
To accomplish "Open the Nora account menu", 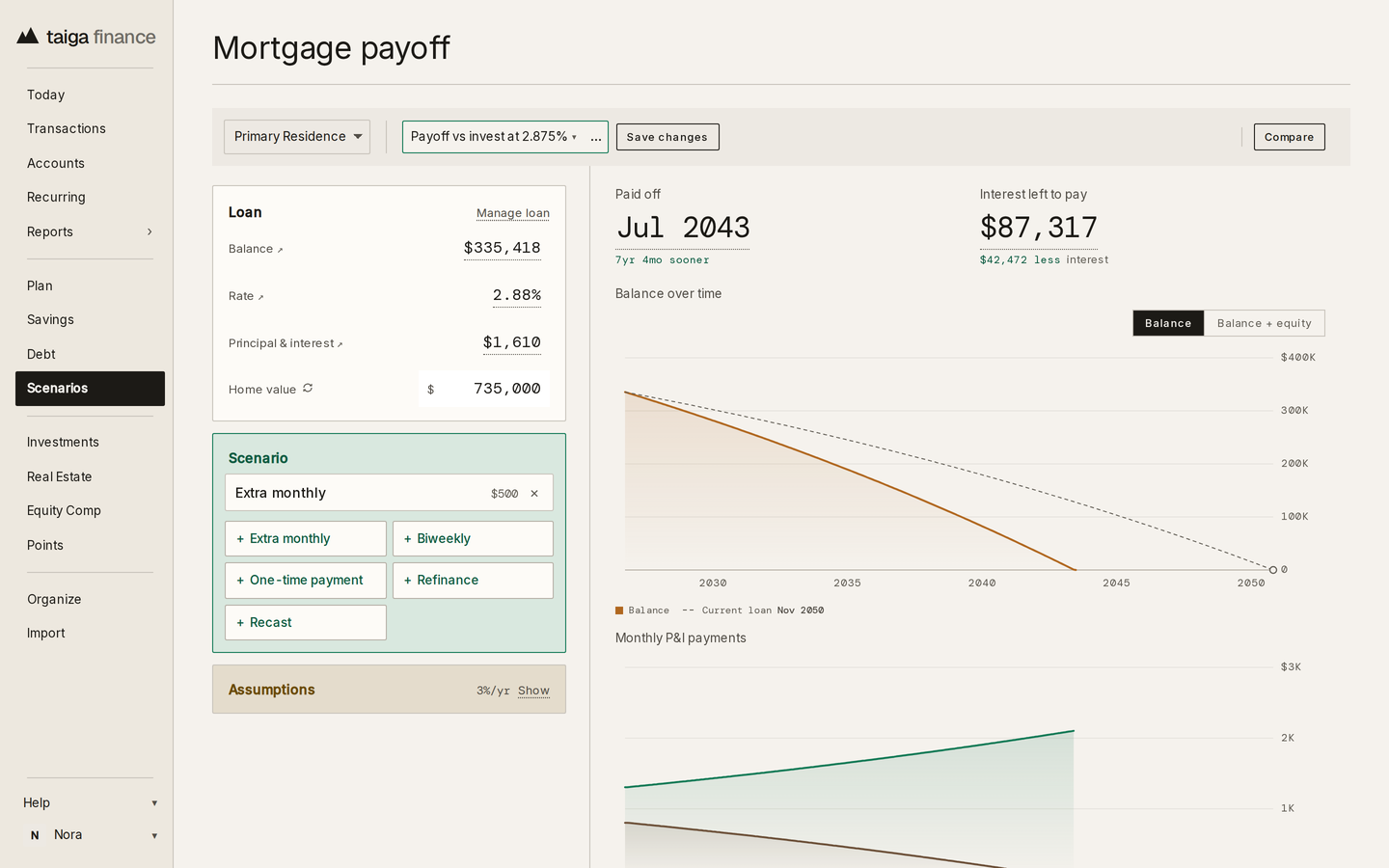I will pos(90,835).
